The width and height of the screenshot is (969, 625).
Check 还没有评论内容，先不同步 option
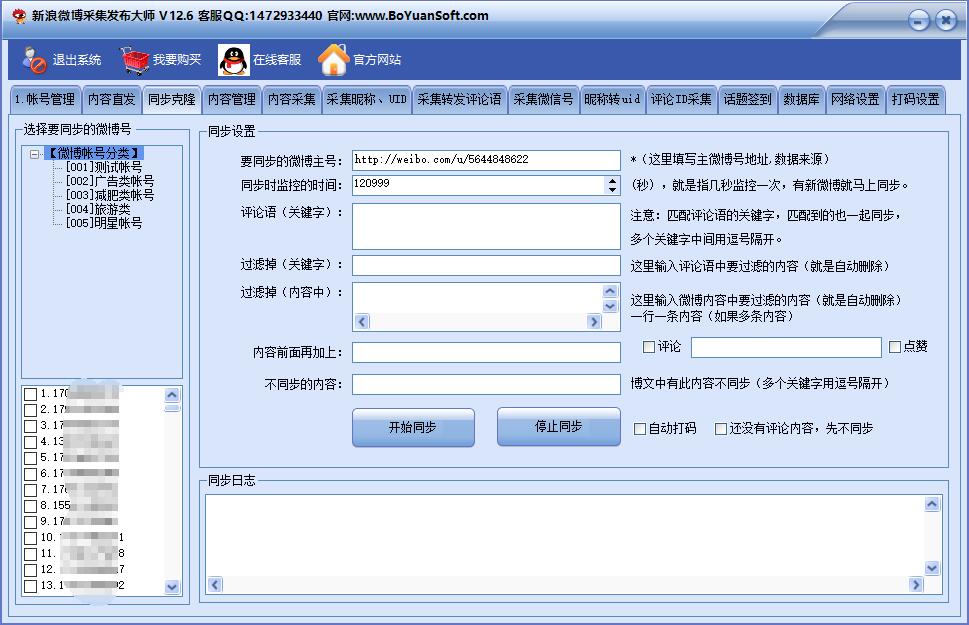(x=721, y=428)
